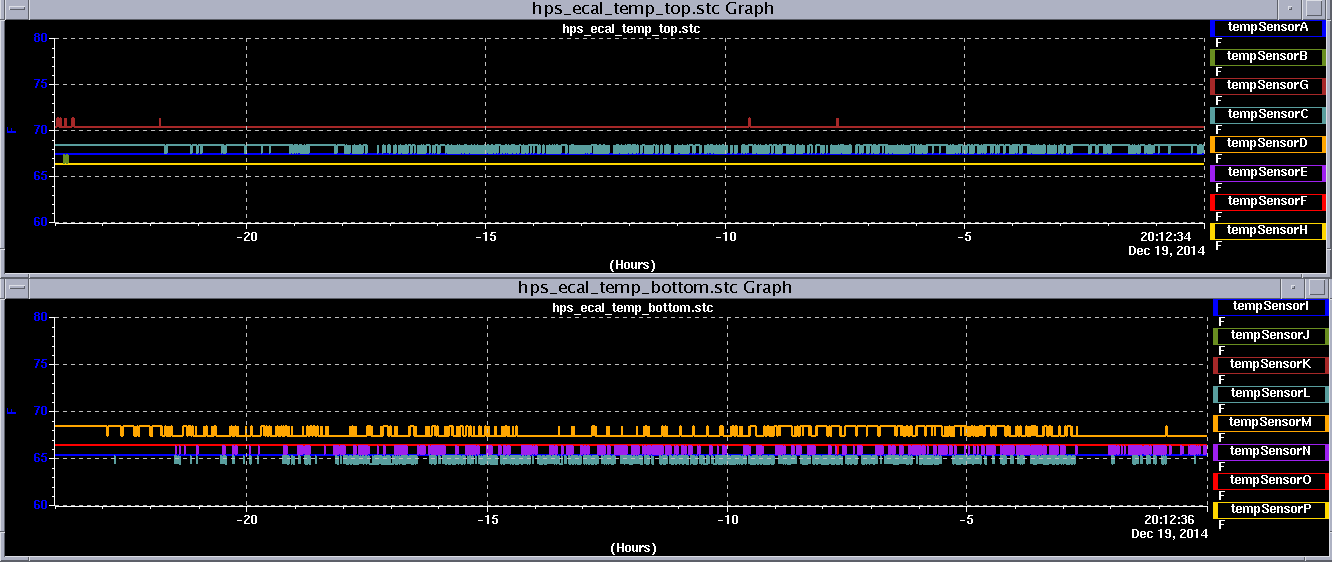
Task: Click the orange tempSensorM legend entry
Action: tap(1270, 423)
